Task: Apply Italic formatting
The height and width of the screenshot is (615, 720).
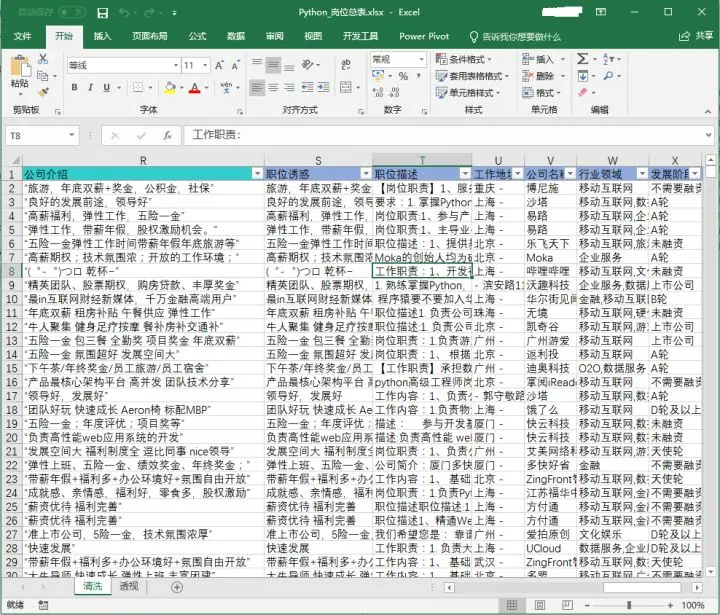Action: [90, 87]
